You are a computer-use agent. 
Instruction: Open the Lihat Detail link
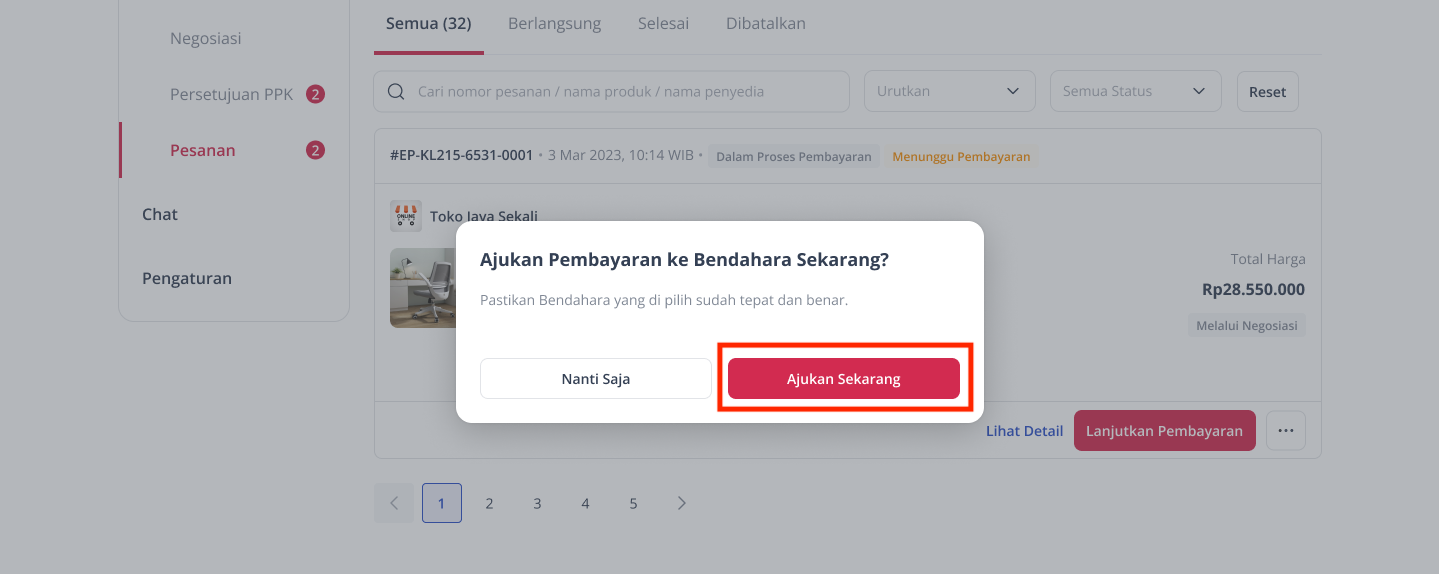1024,431
